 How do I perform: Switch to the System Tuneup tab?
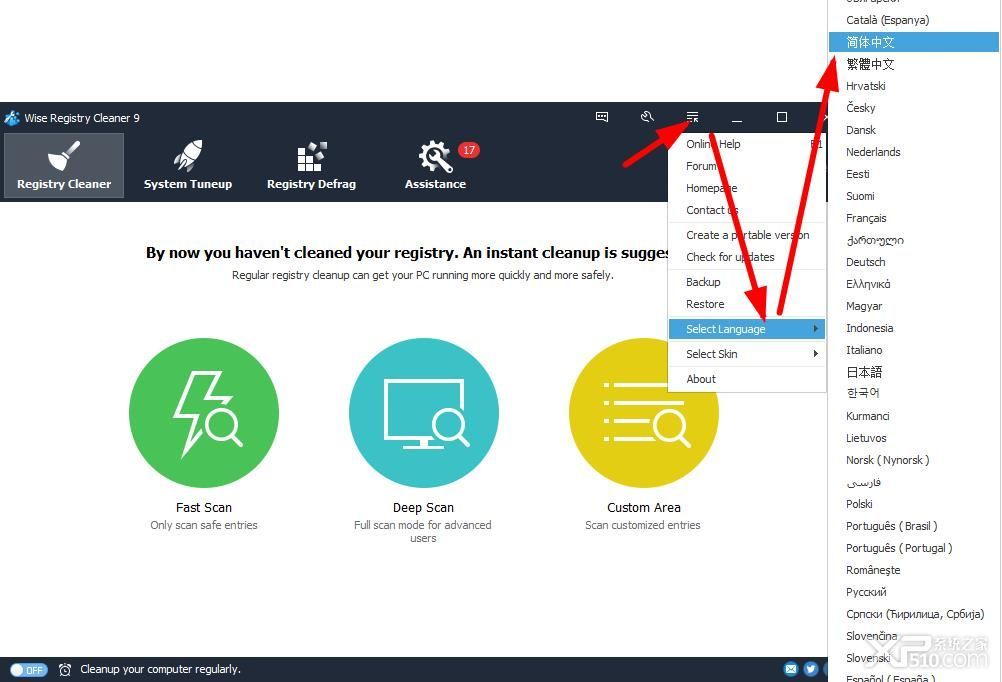pos(188,165)
